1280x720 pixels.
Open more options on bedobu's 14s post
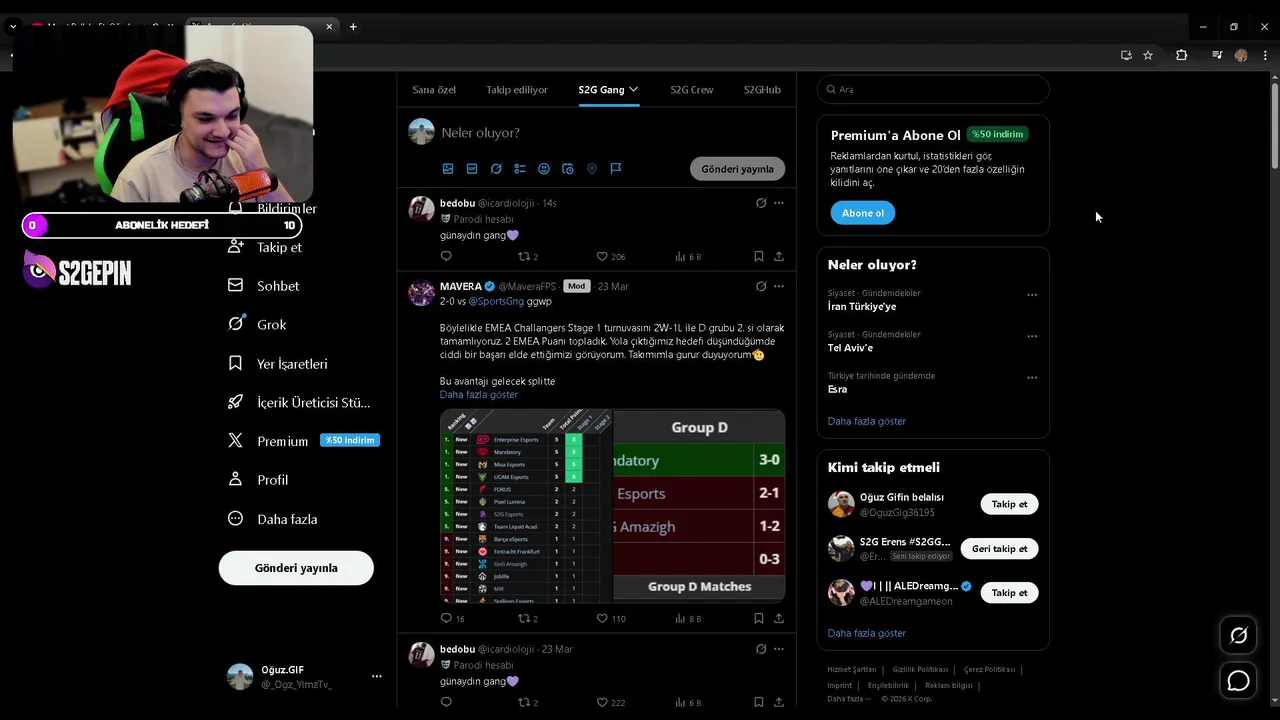779,203
